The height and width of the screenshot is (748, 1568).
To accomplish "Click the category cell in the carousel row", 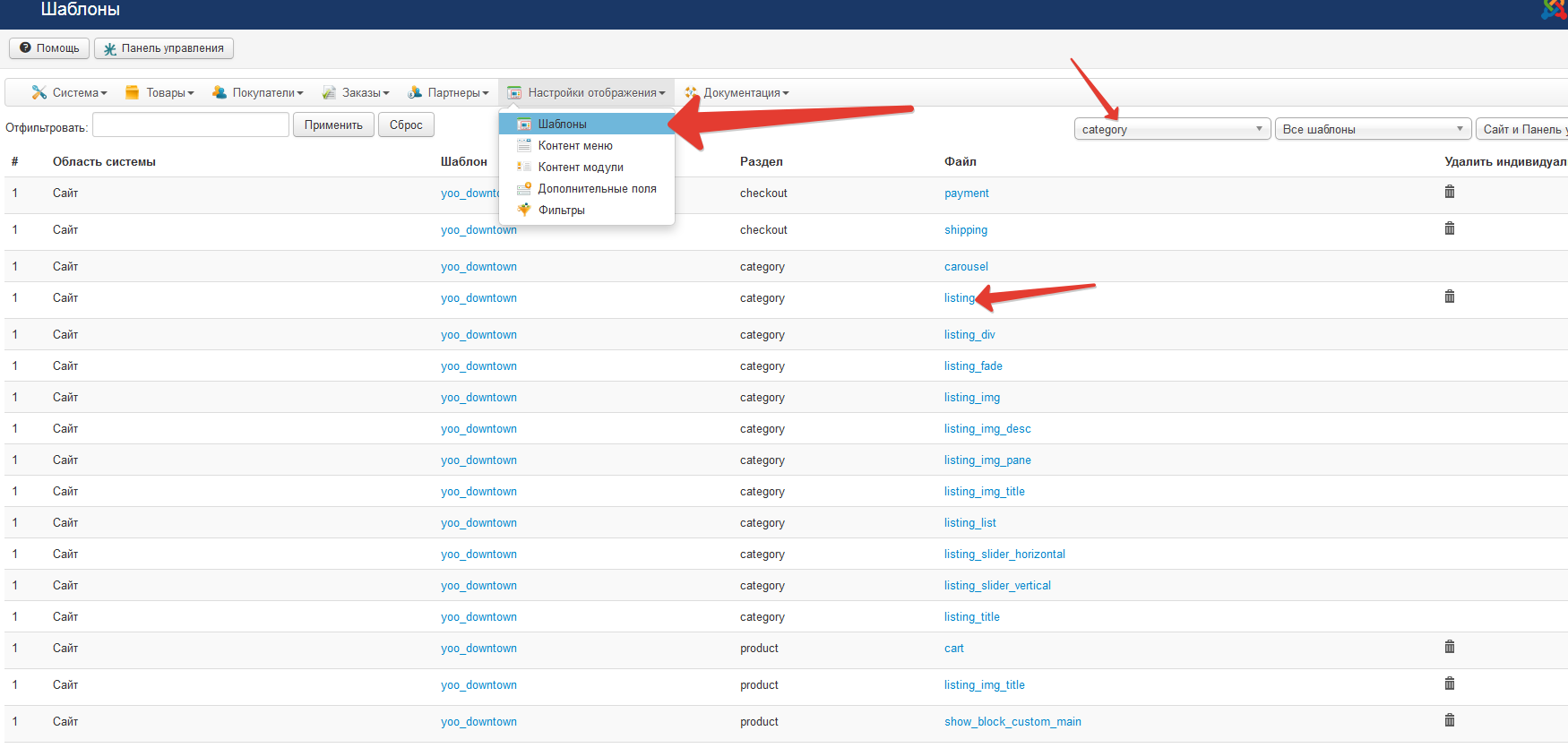I will tap(762, 267).
